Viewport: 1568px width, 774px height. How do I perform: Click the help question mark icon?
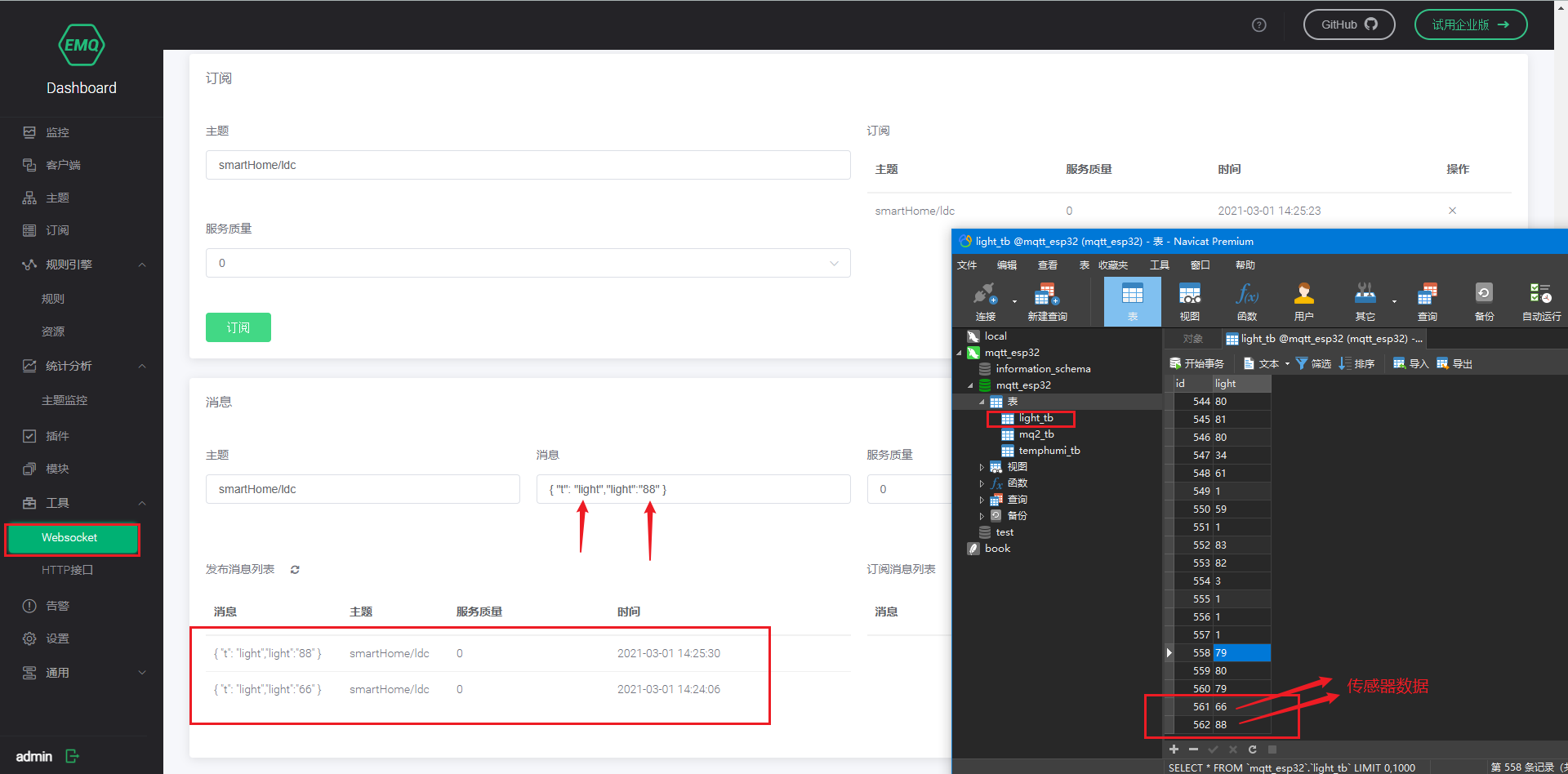(x=1258, y=24)
